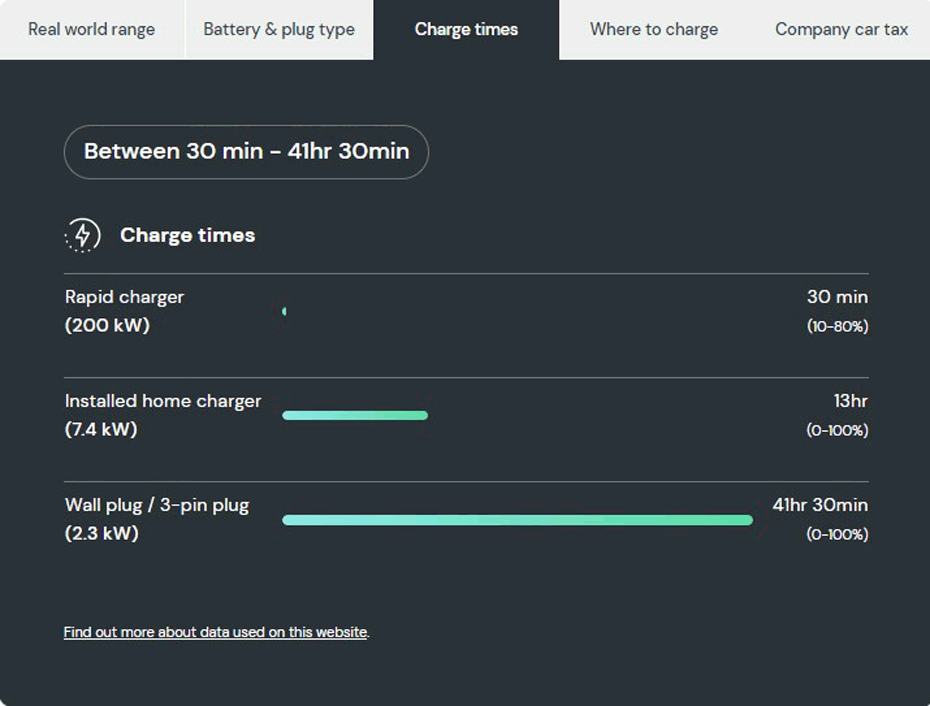Screen dimensions: 930x706
Task: Click the 'Between 30 min – 41hr 30min' pill
Action: coord(246,152)
